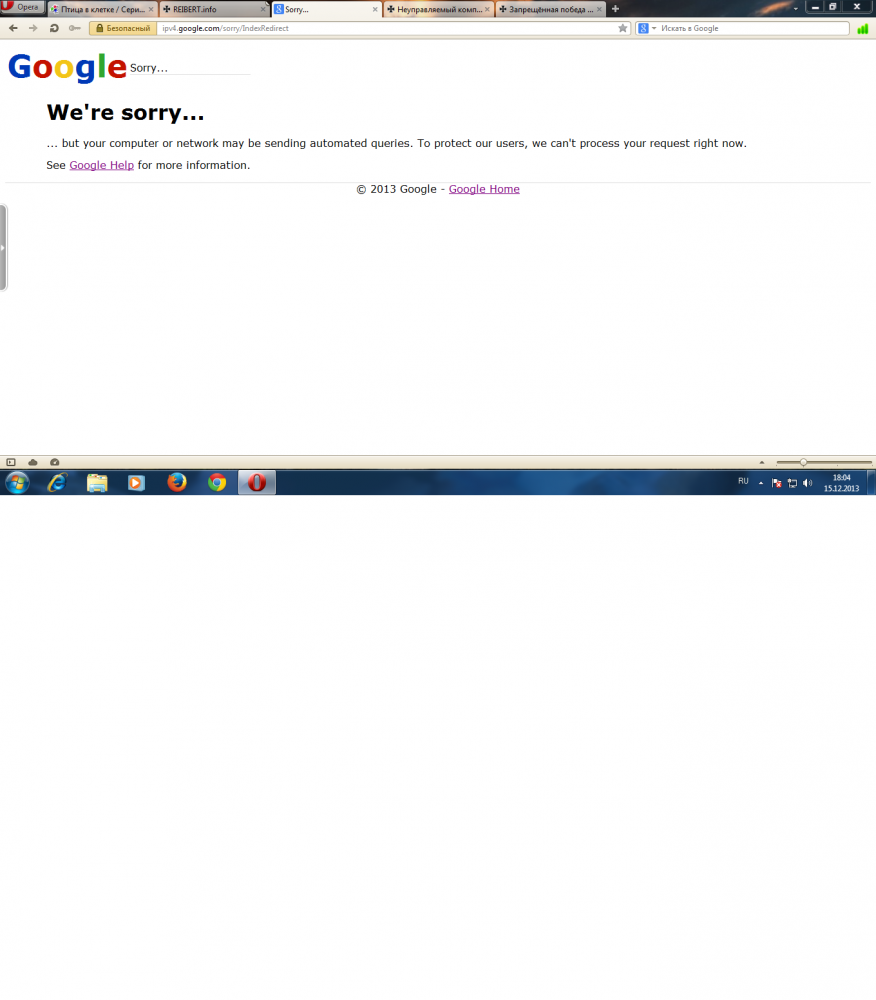The height and width of the screenshot is (1000, 876).
Task: Select the 'Sorry...' tab
Action: coord(326,9)
